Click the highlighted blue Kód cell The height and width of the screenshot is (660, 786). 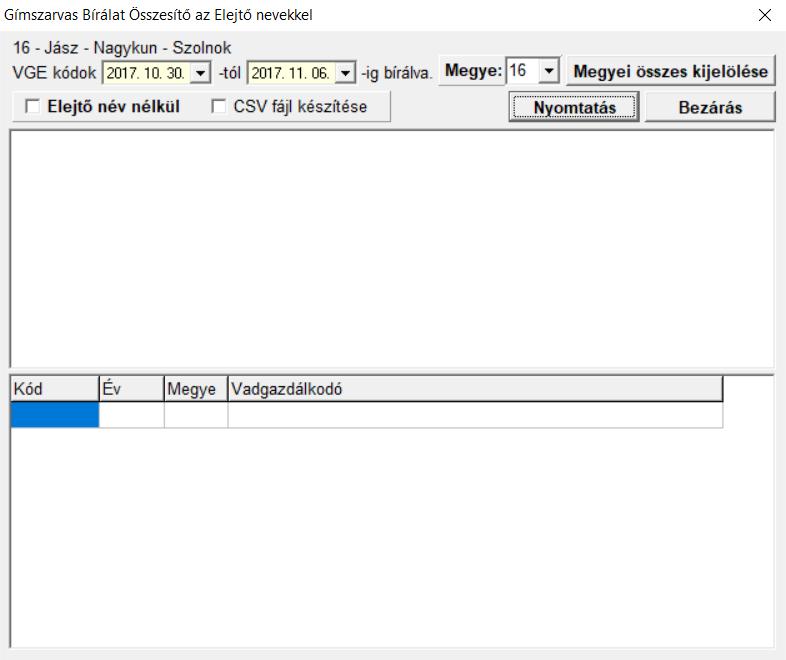point(55,415)
